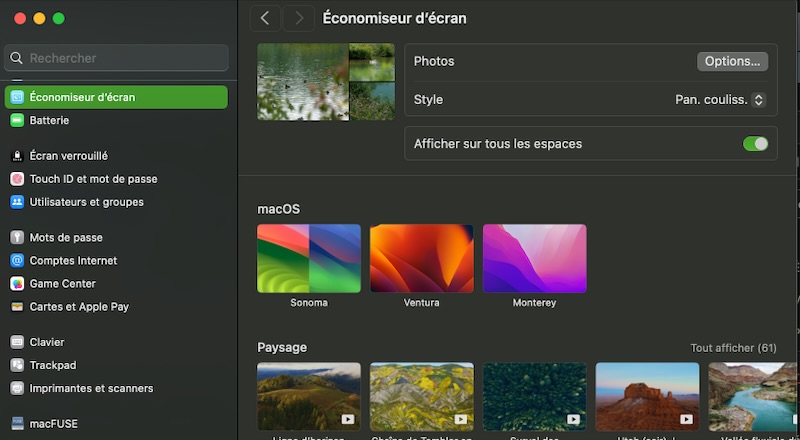Screen dimensions: 800x440
Task: Open Touch ID et mot de passe
Action: pos(93,179)
